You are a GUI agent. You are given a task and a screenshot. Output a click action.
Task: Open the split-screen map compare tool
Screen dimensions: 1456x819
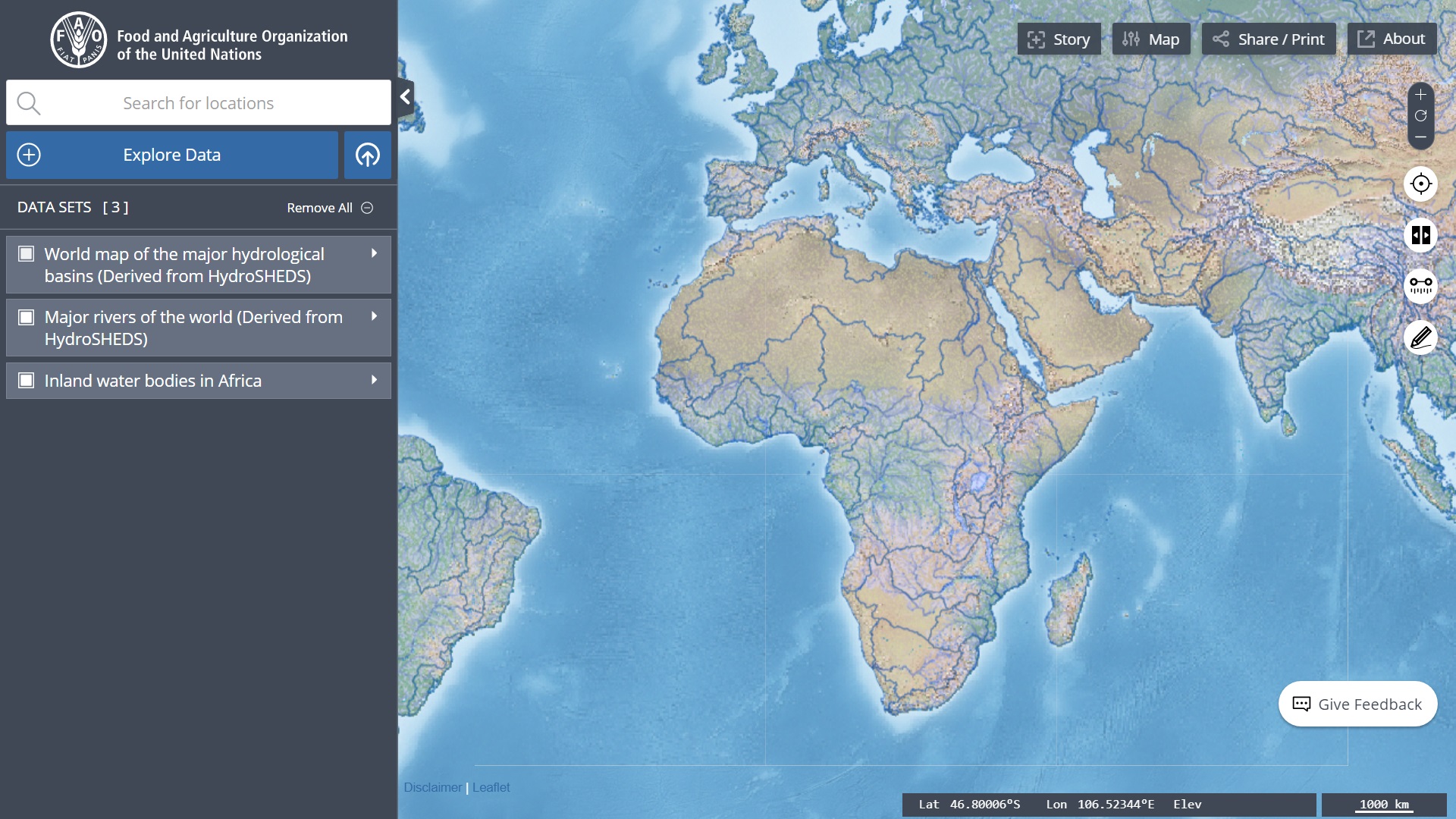[x=1421, y=235]
